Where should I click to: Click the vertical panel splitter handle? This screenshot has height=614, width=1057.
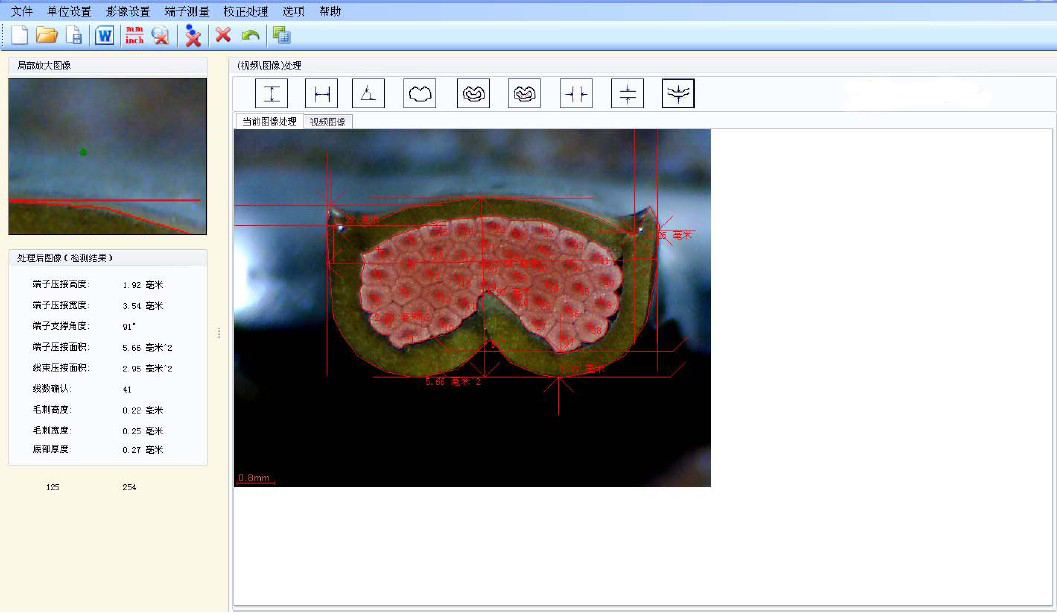coord(219,333)
